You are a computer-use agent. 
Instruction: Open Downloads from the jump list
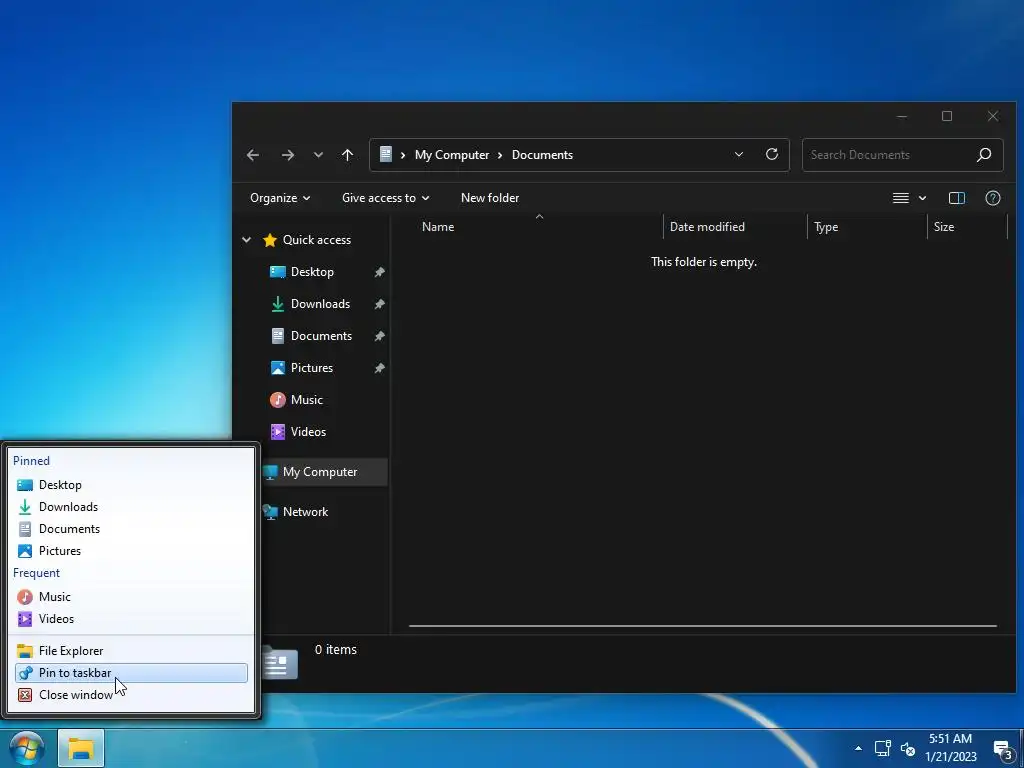[x=131, y=507]
